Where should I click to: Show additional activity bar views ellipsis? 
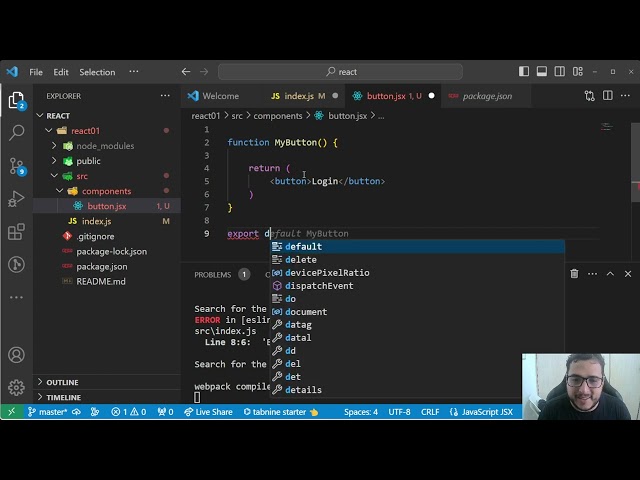tap(16, 297)
